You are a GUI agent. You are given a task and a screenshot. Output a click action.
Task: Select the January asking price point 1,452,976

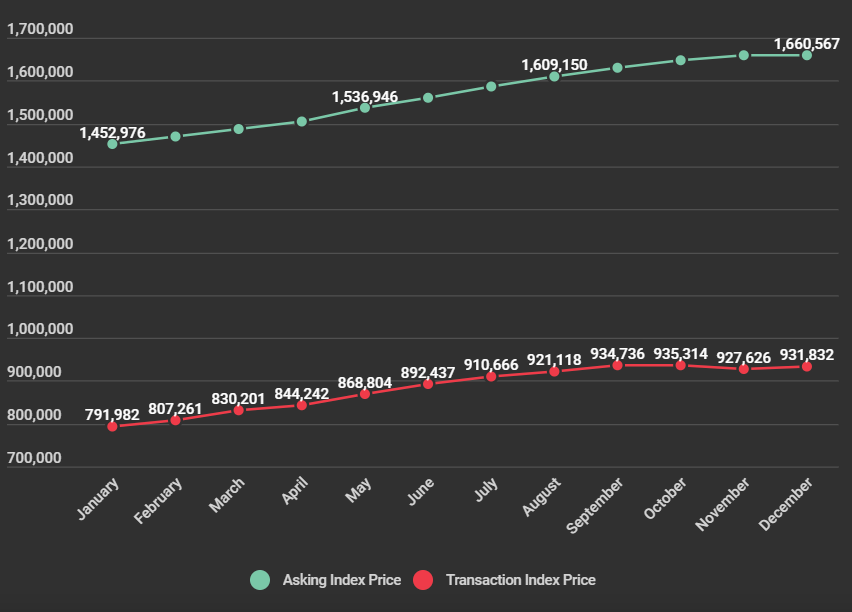[x=112, y=144]
